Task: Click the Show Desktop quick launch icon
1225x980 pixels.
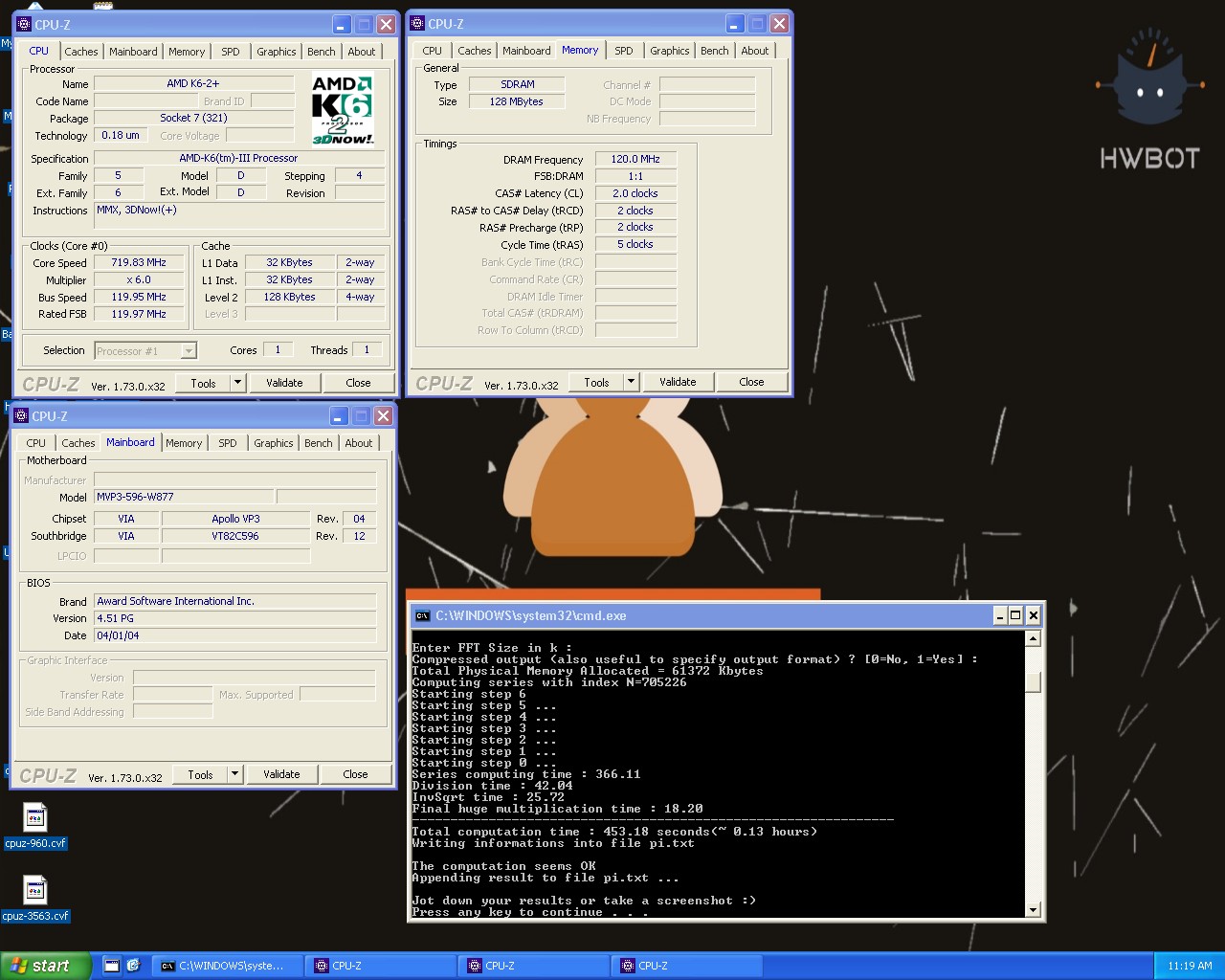Action: (112, 966)
